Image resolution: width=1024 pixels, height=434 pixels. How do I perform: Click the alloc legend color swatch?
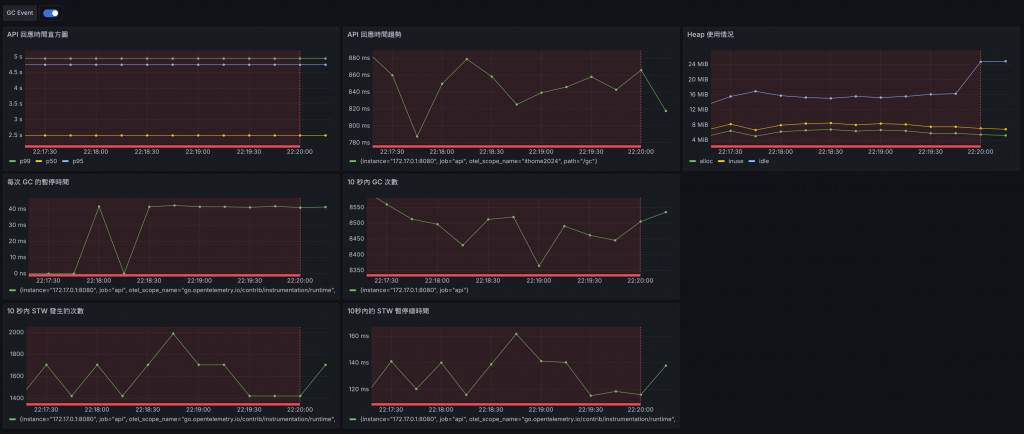coord(692,161)
